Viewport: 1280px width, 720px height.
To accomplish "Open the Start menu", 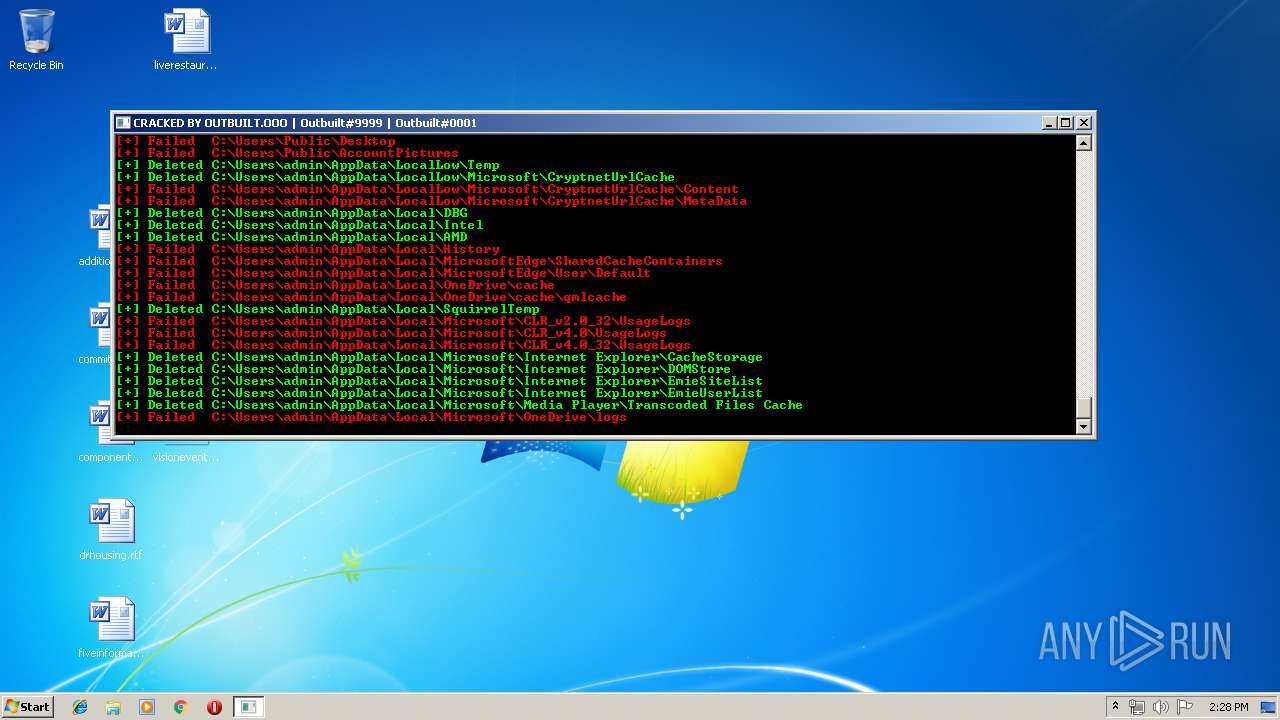I will coord(28,707).
